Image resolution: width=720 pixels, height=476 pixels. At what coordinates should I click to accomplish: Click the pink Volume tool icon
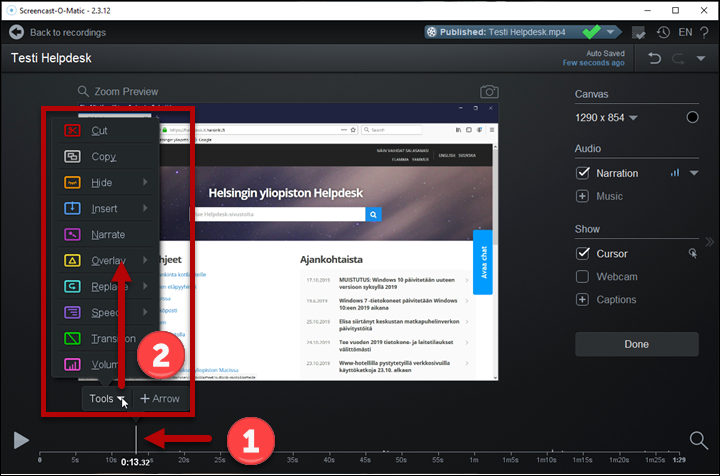(x=72, y=364)
